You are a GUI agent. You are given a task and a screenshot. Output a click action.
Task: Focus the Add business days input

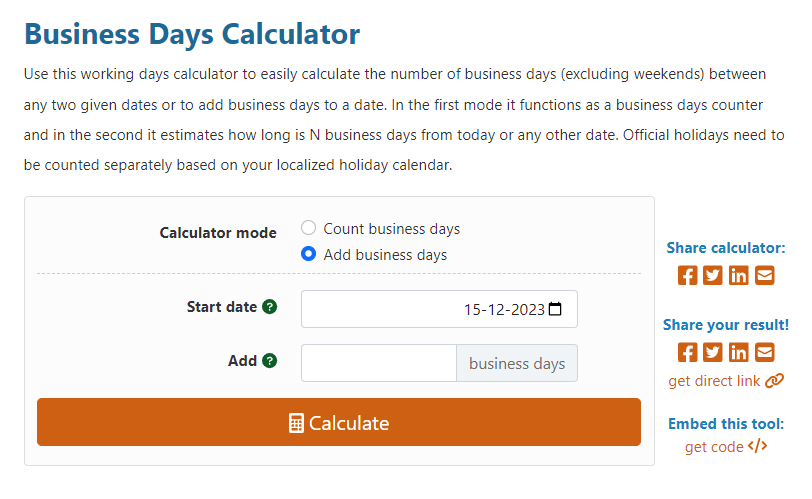(x=379, y=363)
